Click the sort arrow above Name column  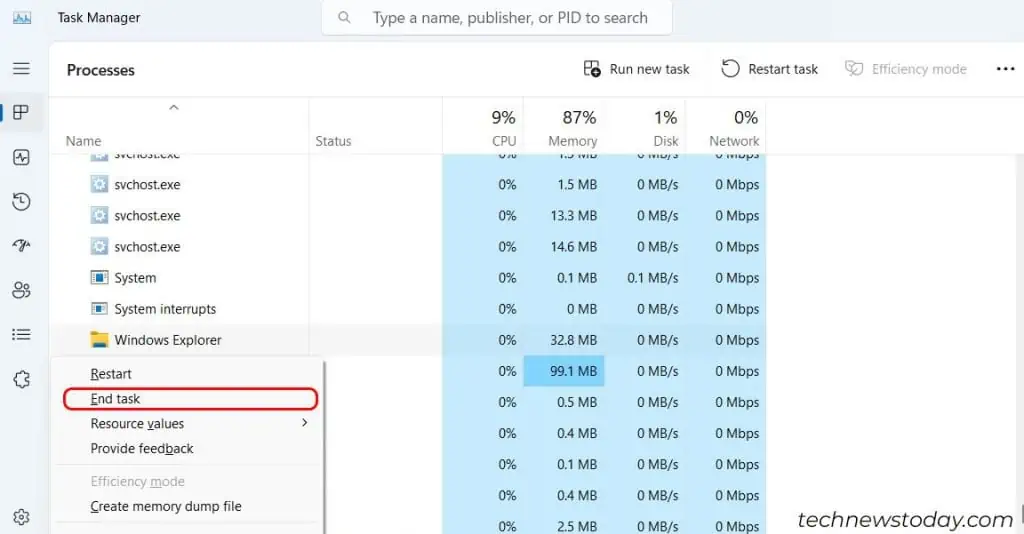tap(174, 108)
